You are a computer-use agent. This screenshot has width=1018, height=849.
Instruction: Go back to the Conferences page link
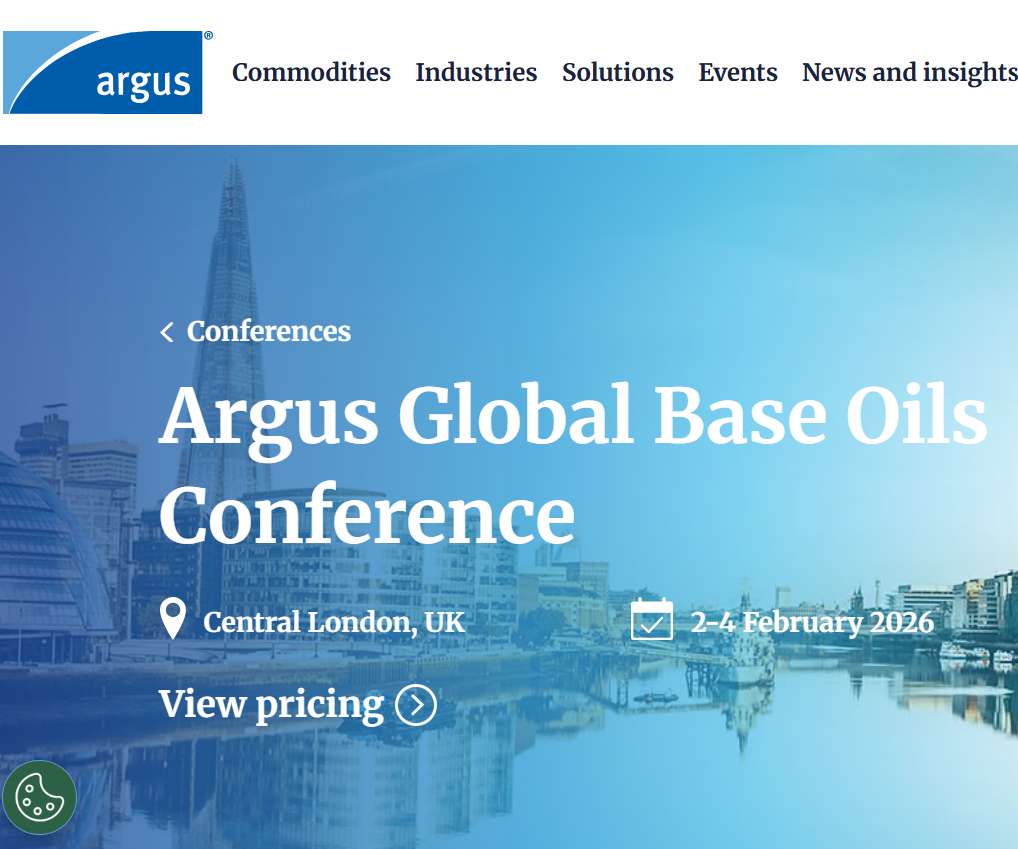point(268,332)
